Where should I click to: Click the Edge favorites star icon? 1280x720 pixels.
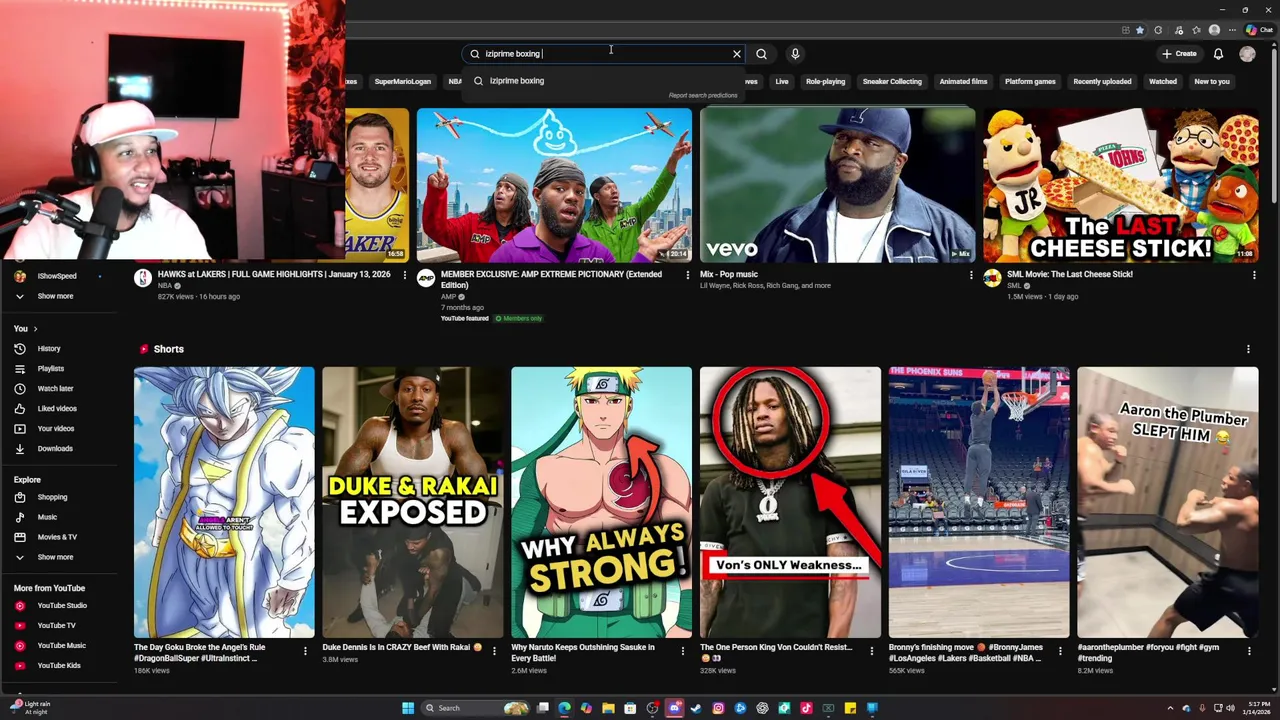pos(1139,30)
